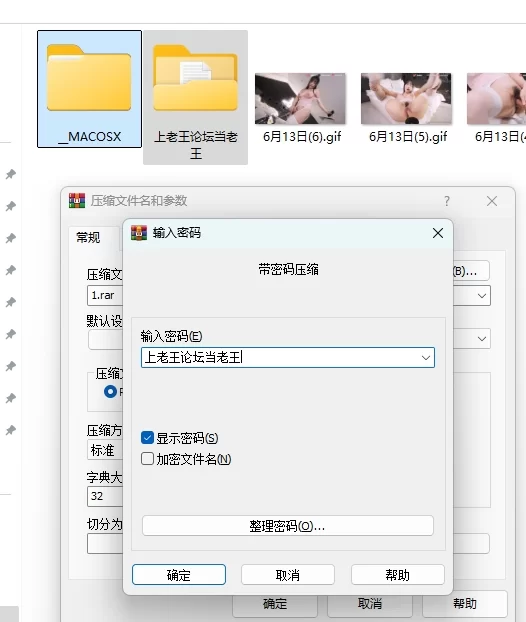
Task: Open 整理密码(O)... button
Action: 288,526
